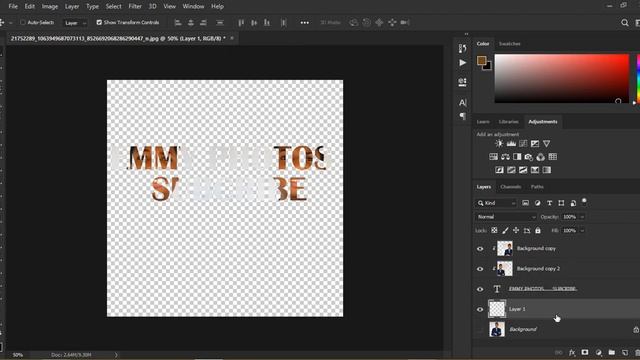Viewport: 640px width, 360px height.
Task: Switch to the Channels tab
Action: (x=511, y=187)
